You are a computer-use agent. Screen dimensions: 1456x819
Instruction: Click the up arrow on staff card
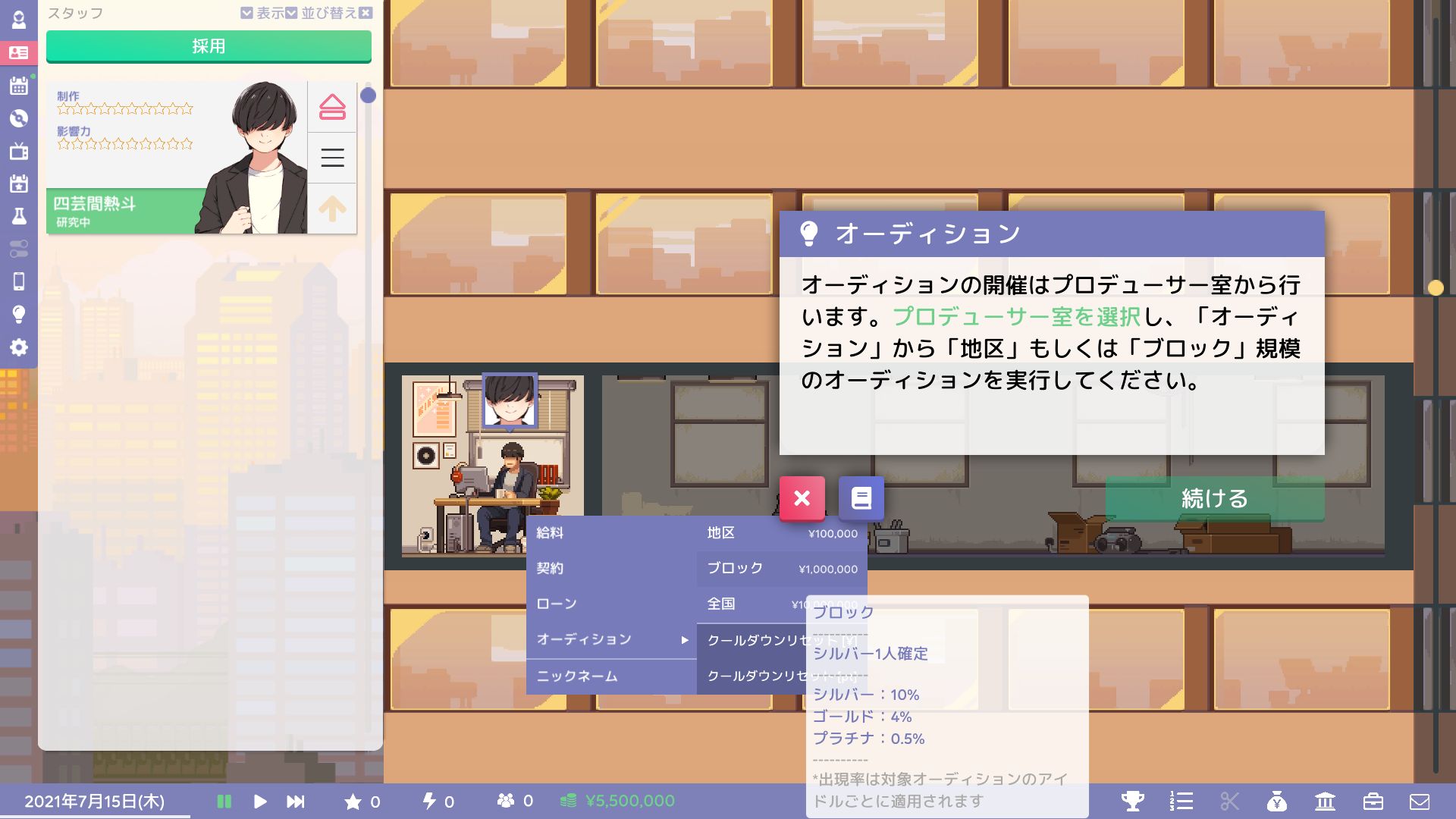[x=332, y=208]
